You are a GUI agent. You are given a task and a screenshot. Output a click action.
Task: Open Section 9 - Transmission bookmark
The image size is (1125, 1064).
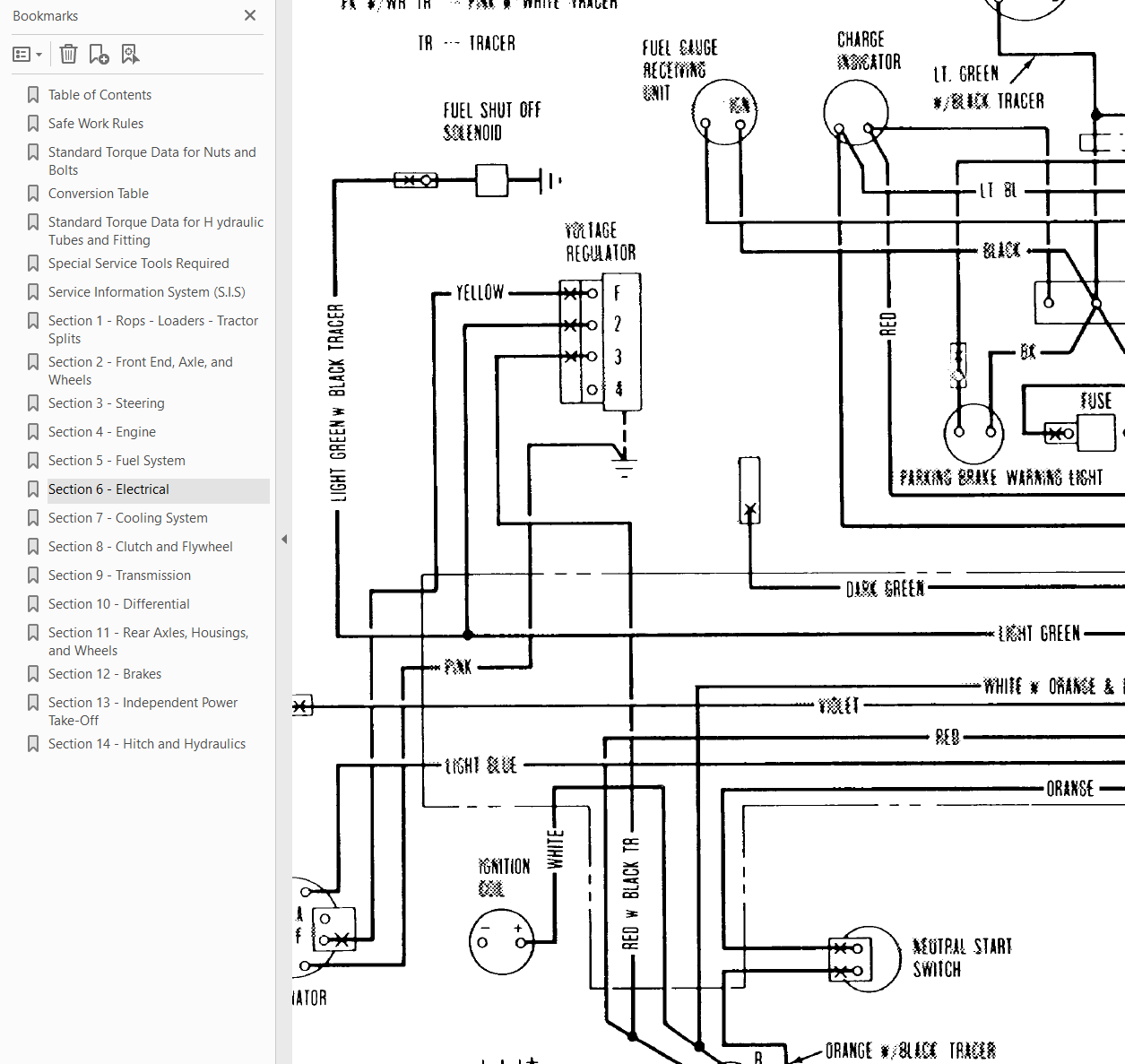coord(119,575)
